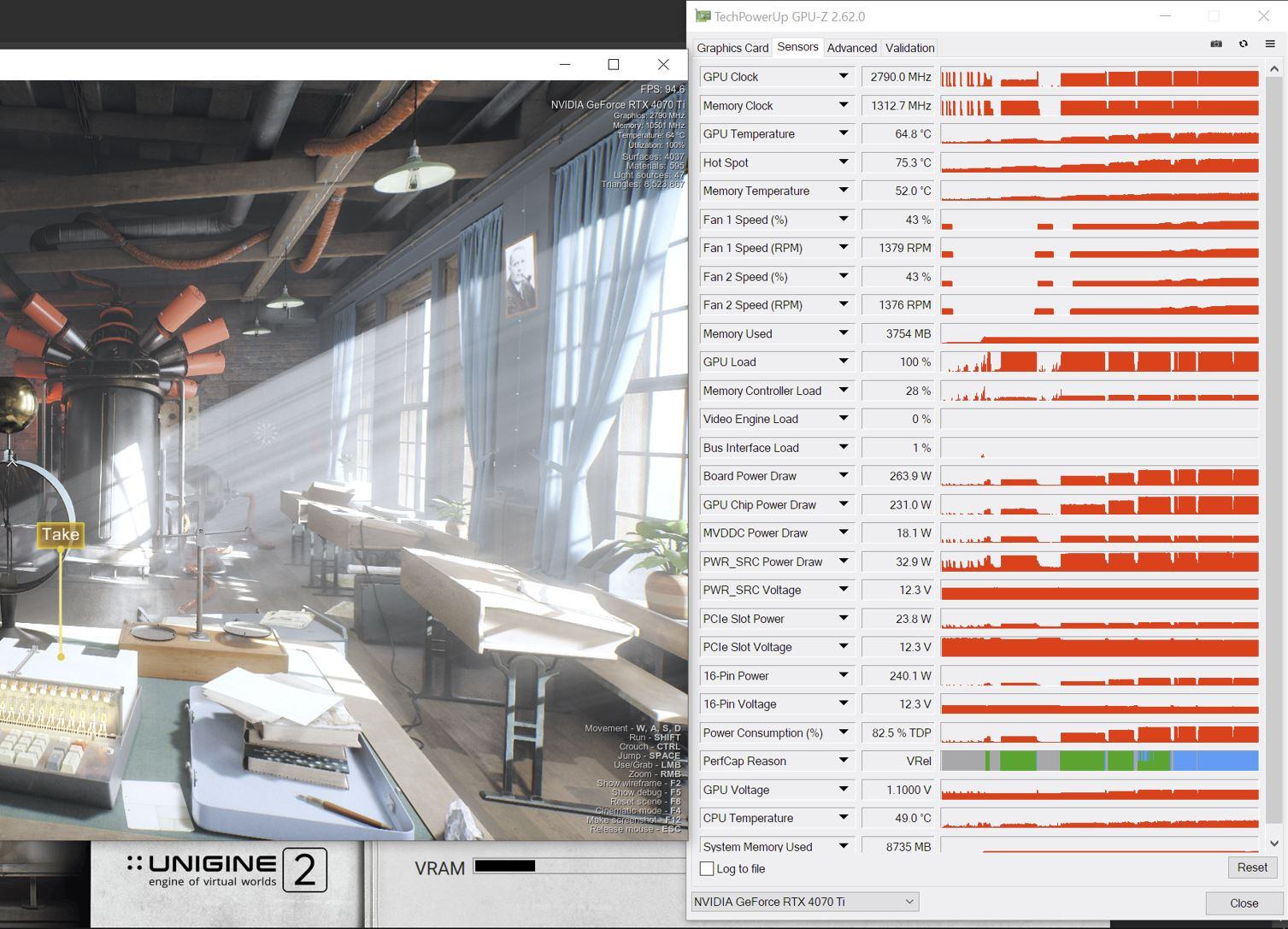Expand the Memory Temperature dropdown
This screenshot has height=929, width=1288.
[x=844, y=191]
